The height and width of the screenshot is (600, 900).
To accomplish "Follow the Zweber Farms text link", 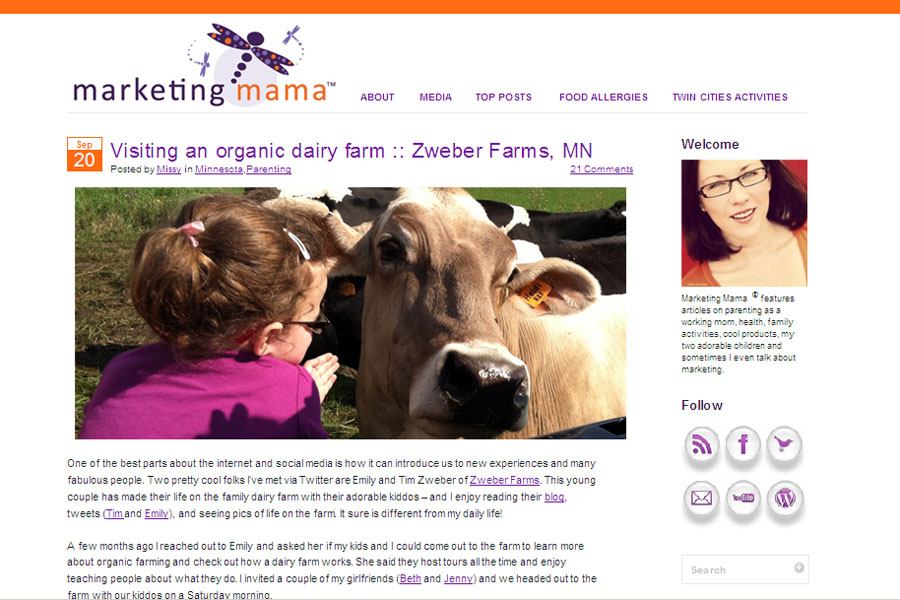I will pyautogui.click(x=505, y=480).
